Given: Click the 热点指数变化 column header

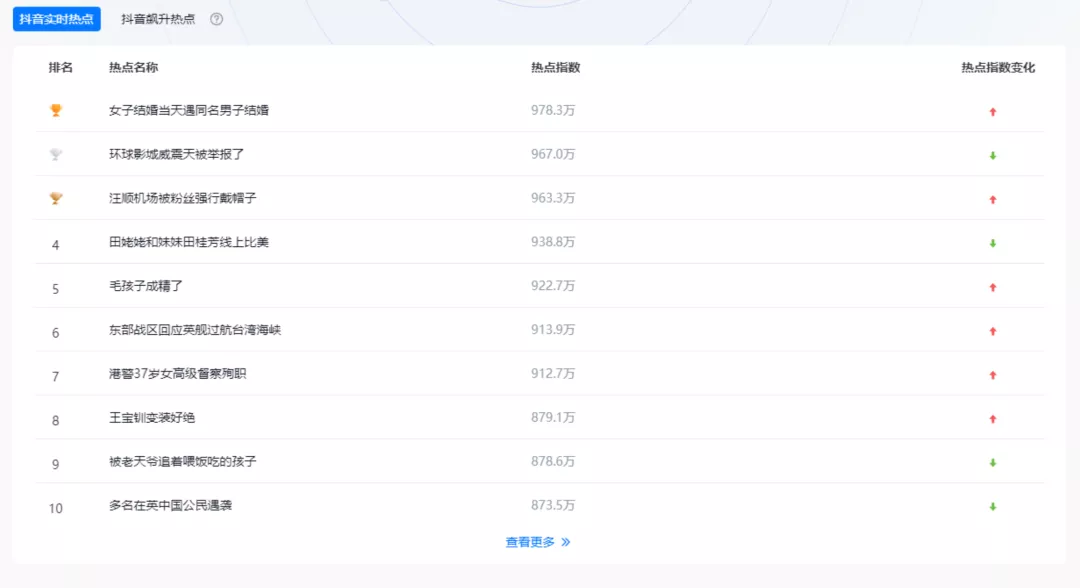Looking at the screenshot, I should (x=998, y=67).
